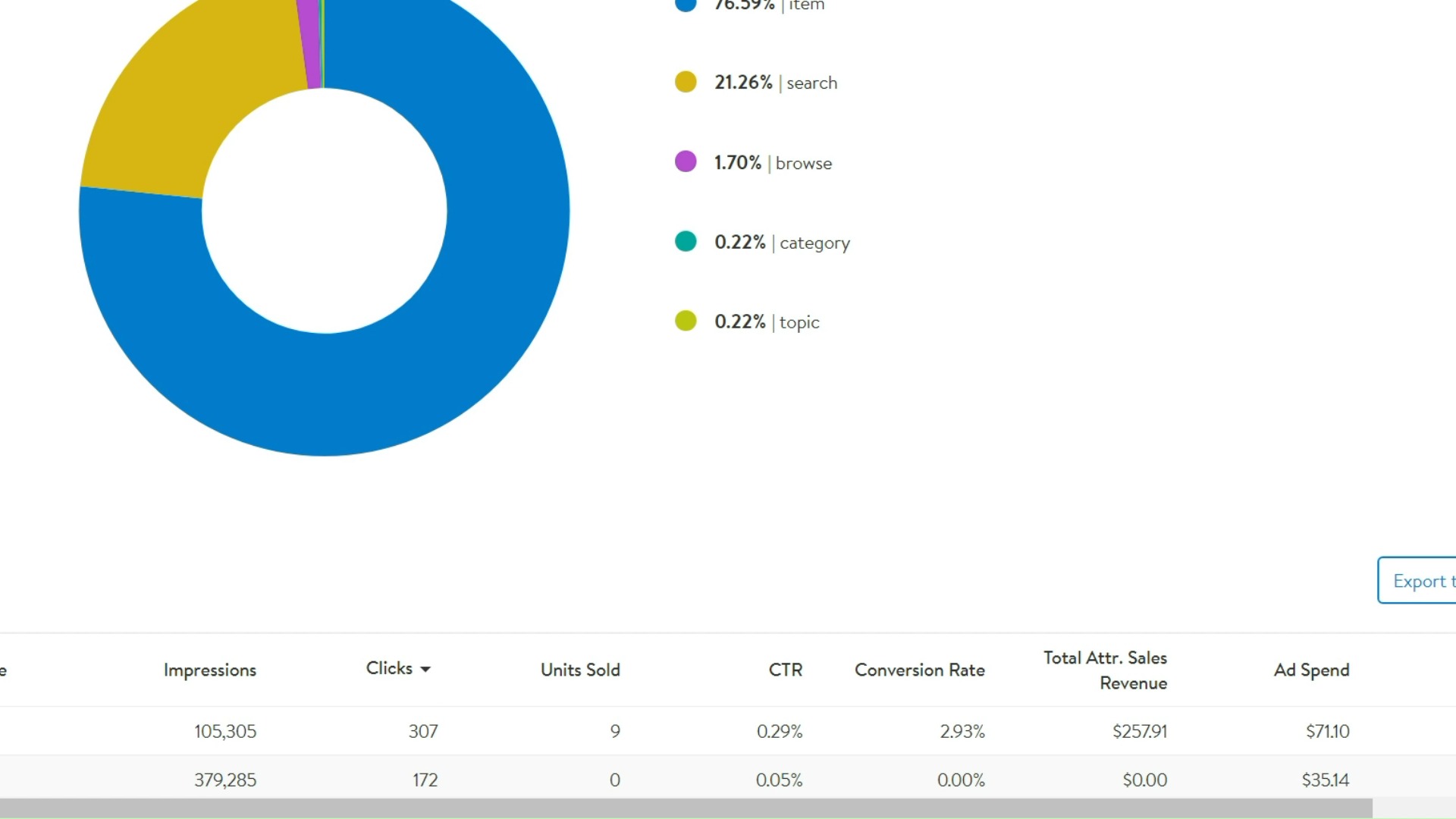
Task: Click the $0.00 sales revenue cell
Action: click(x=1144, y=780)
